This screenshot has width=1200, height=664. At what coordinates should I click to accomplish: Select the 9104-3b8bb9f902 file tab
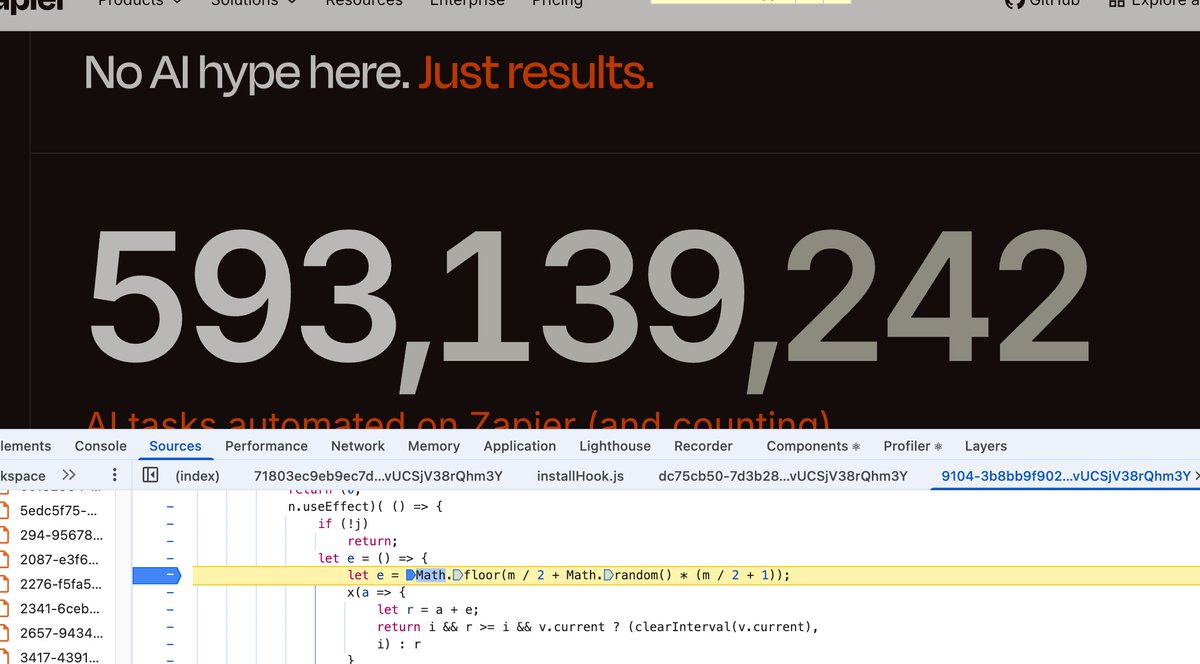(1066, 475)
